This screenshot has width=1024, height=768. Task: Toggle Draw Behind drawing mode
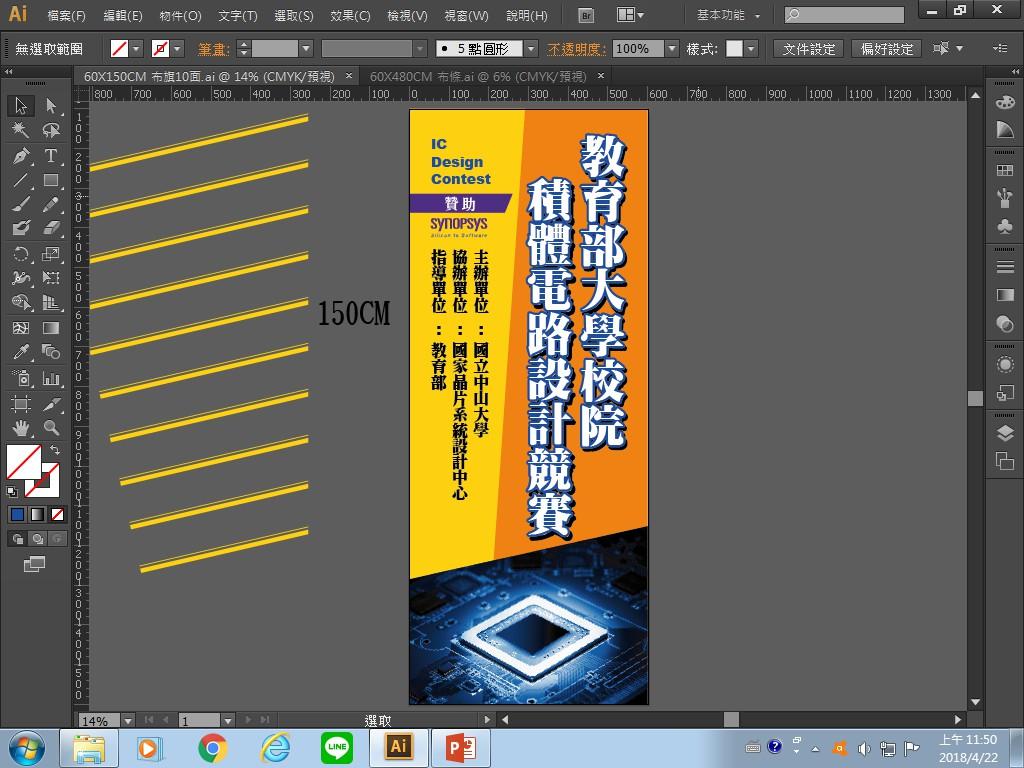pyautogui.click(x=38, y=539)
